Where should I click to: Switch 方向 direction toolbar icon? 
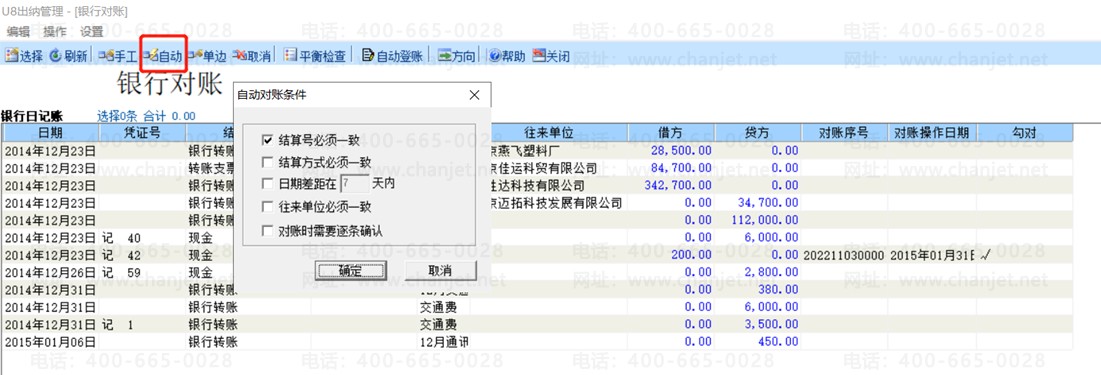(456, 56)
